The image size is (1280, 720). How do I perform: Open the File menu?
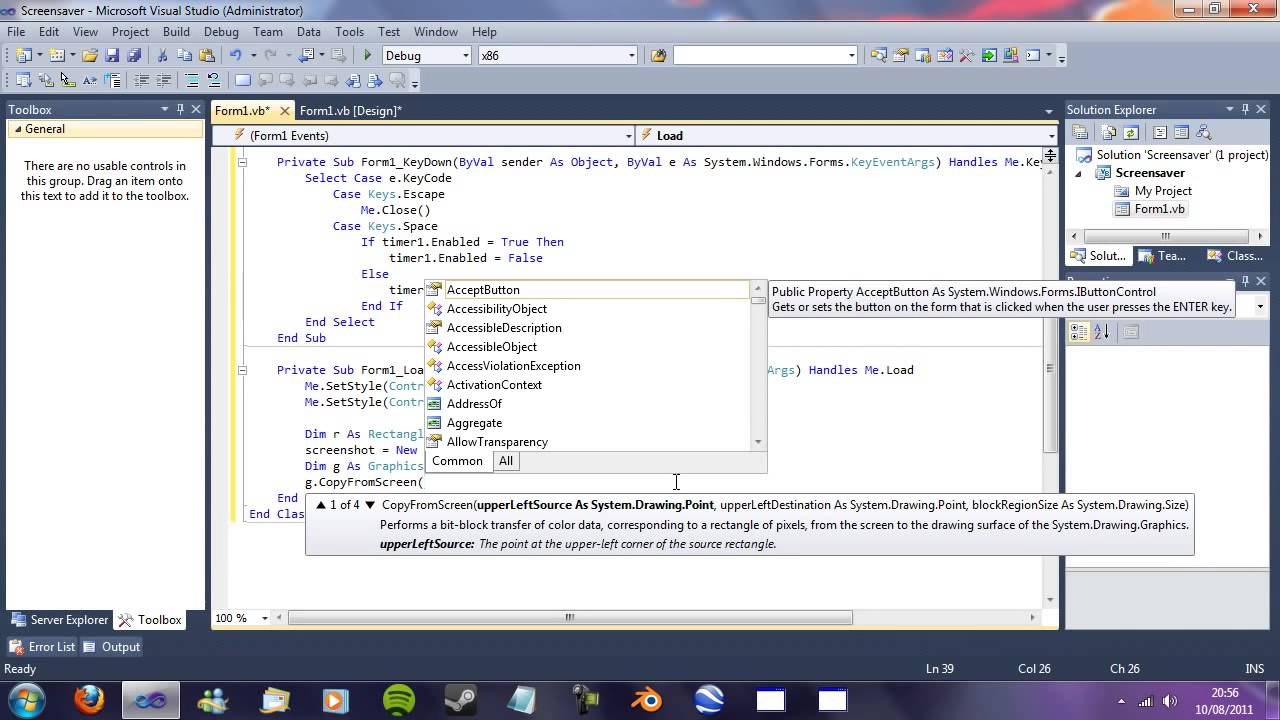16,32
